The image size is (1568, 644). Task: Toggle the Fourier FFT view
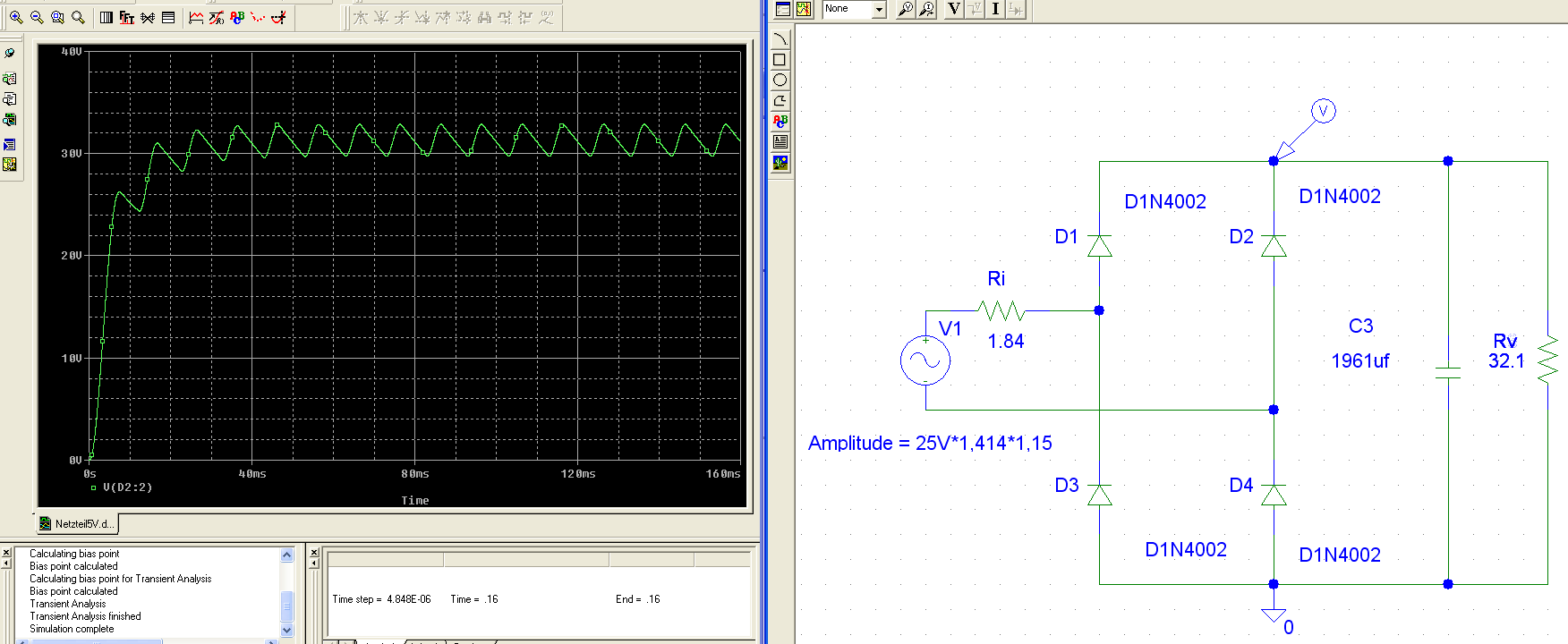click(127, 17)
